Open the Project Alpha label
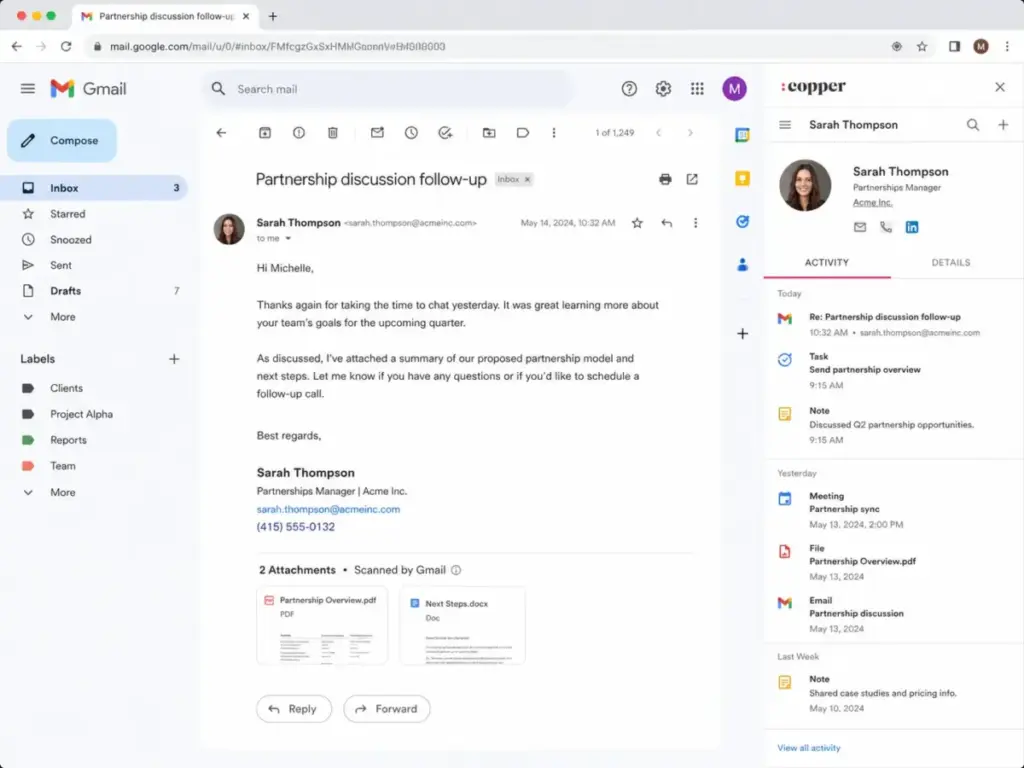 (x=81, y=414)
